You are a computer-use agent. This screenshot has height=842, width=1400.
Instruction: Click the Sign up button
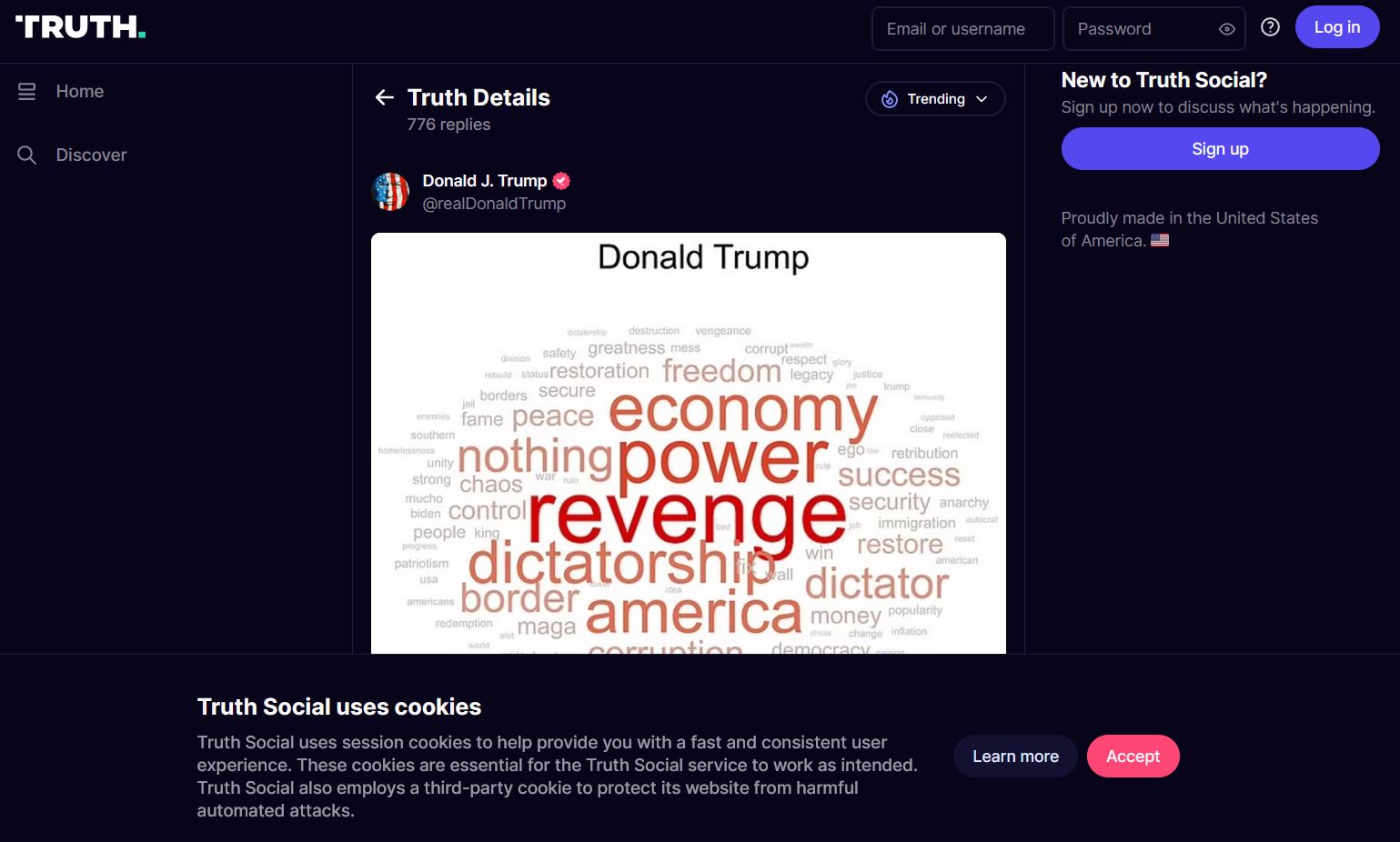(1220, 149)
